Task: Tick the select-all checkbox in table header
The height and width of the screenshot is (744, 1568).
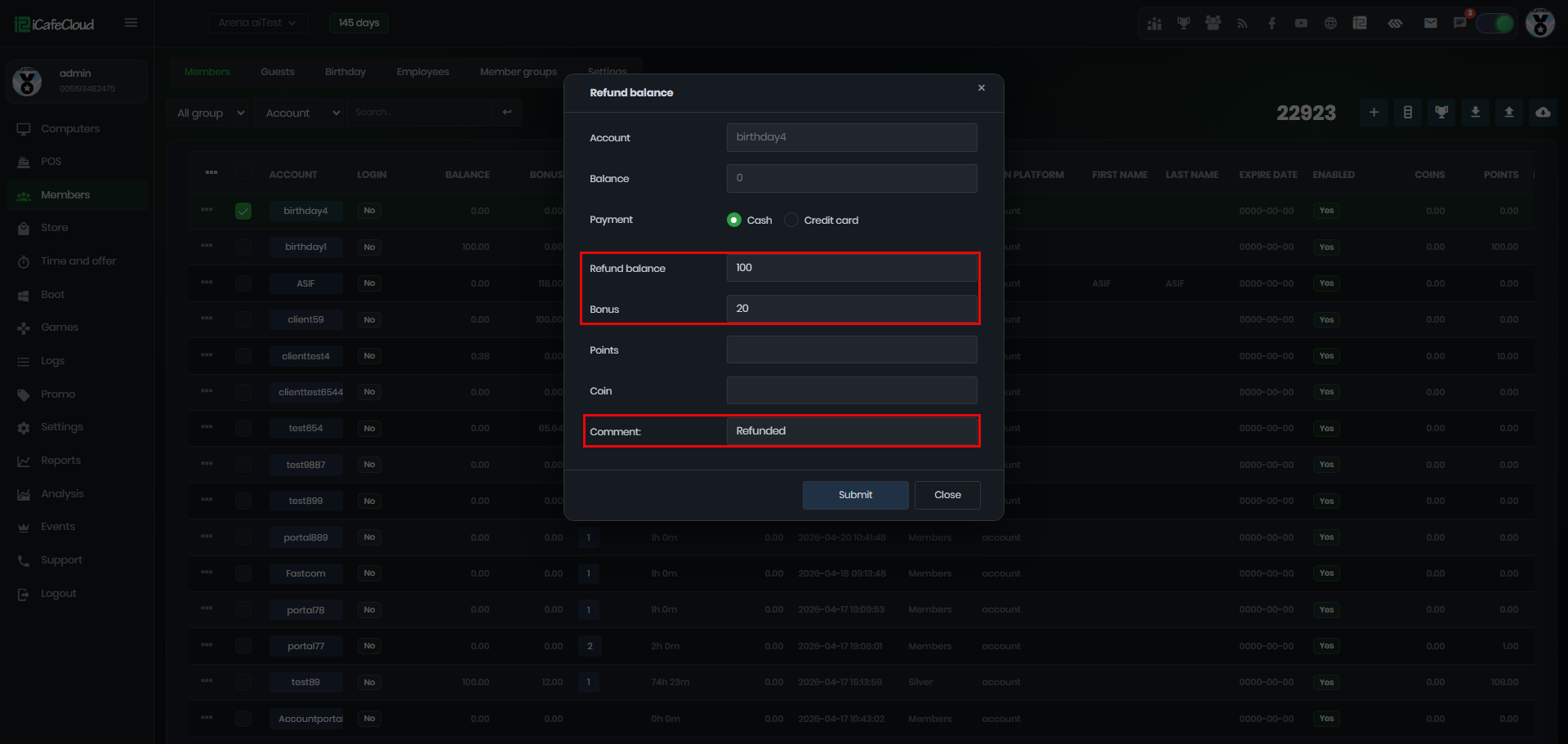Action: (243, 172)
